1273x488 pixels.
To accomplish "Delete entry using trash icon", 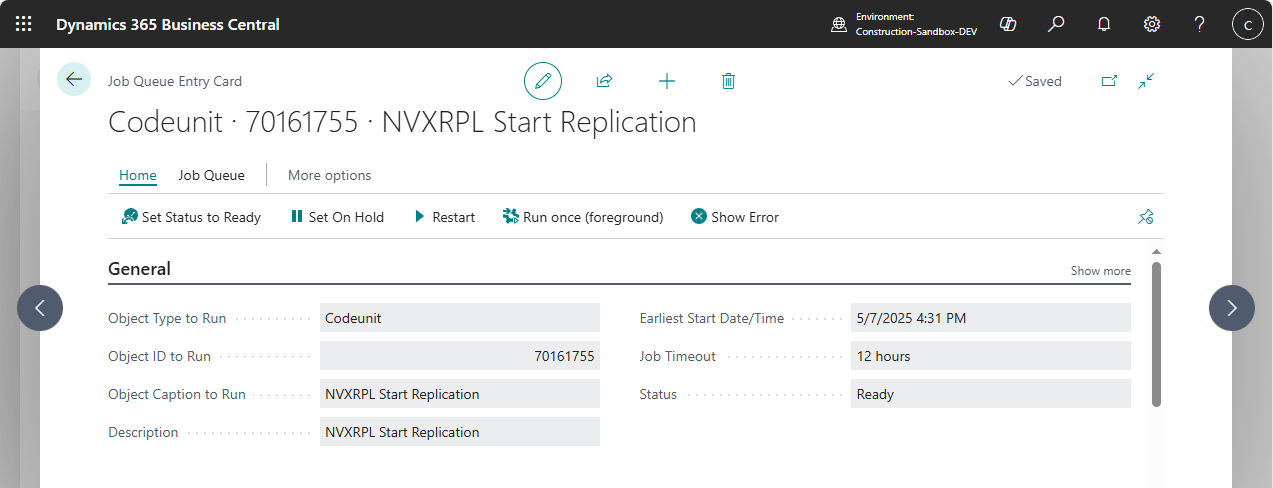I will pos(728,81).
